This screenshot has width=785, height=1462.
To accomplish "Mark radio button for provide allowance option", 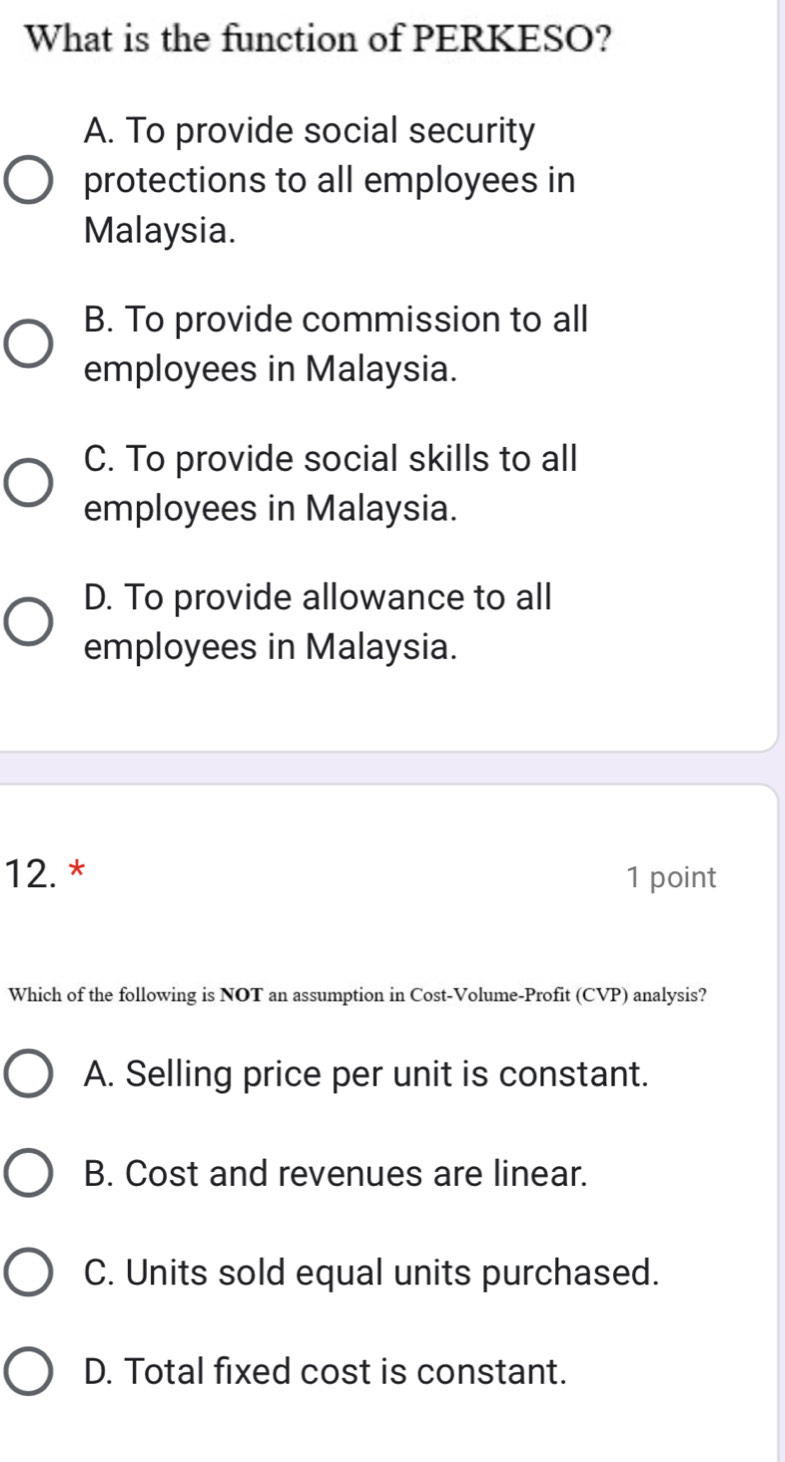I will (x=28, y=621).
